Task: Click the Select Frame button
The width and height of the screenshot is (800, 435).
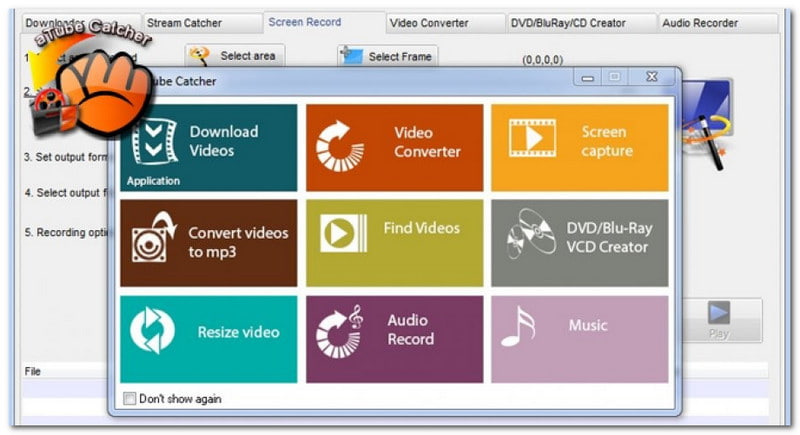Action: [x=387, y=56]
